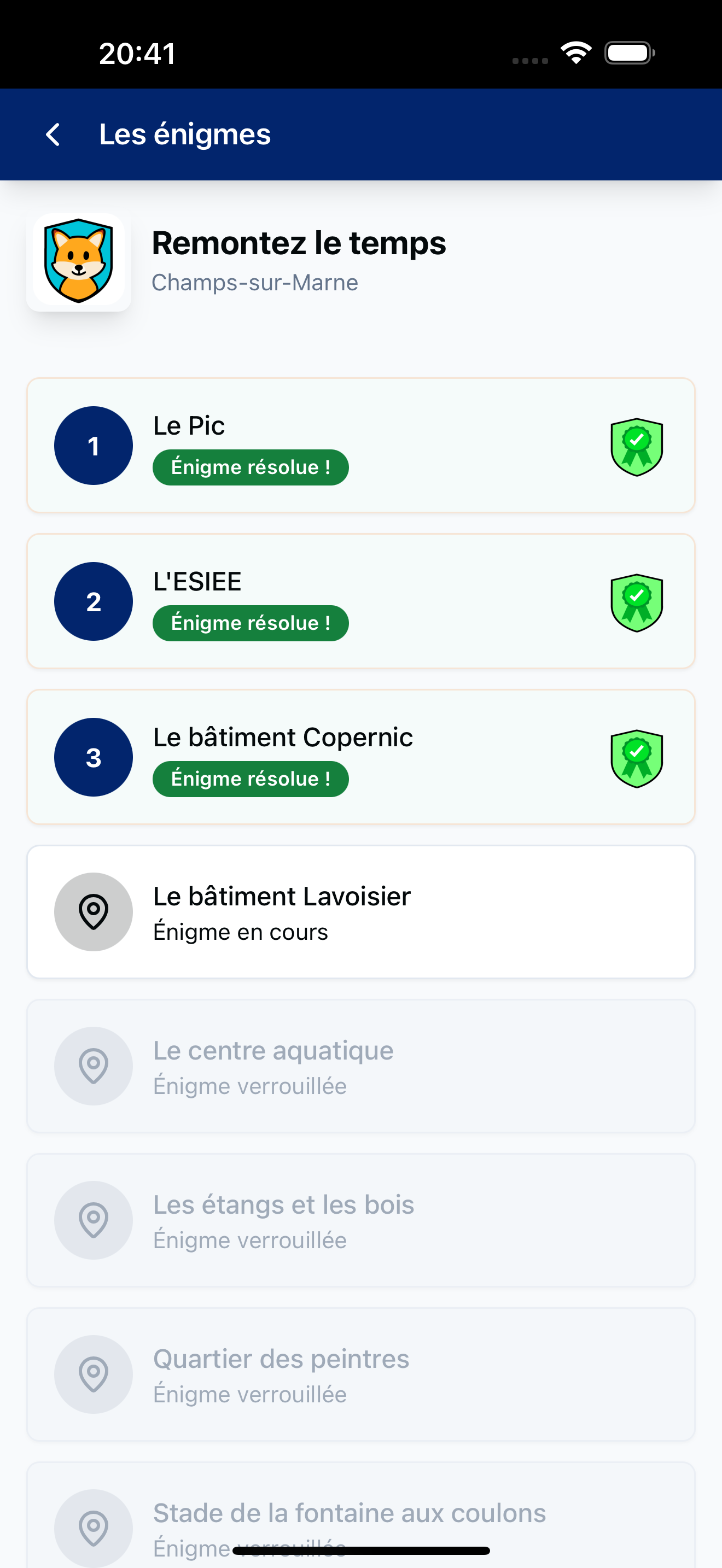Screen dimensions: 722x1568
Task: Tap 'Énigme résolue !' badge under L'ESIEE
Action: (x=250, y=623)
